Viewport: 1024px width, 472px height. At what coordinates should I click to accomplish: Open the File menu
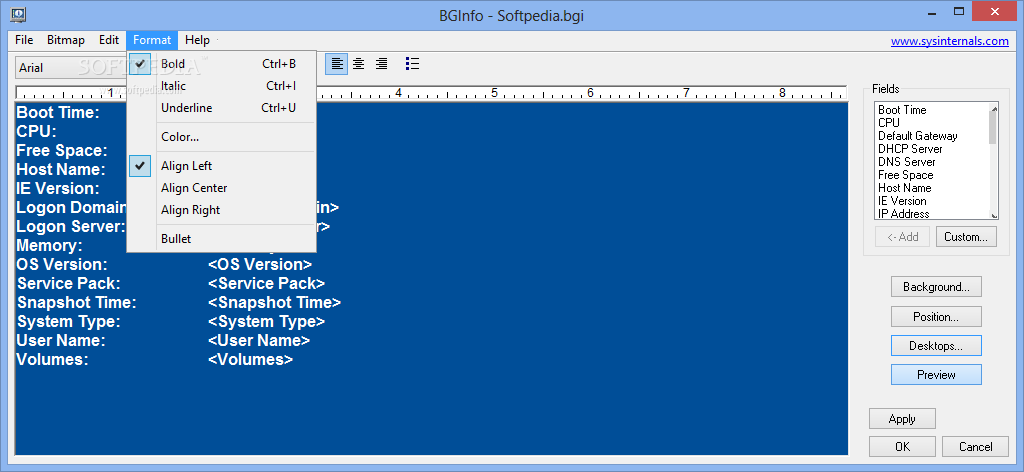click(24, 40)
